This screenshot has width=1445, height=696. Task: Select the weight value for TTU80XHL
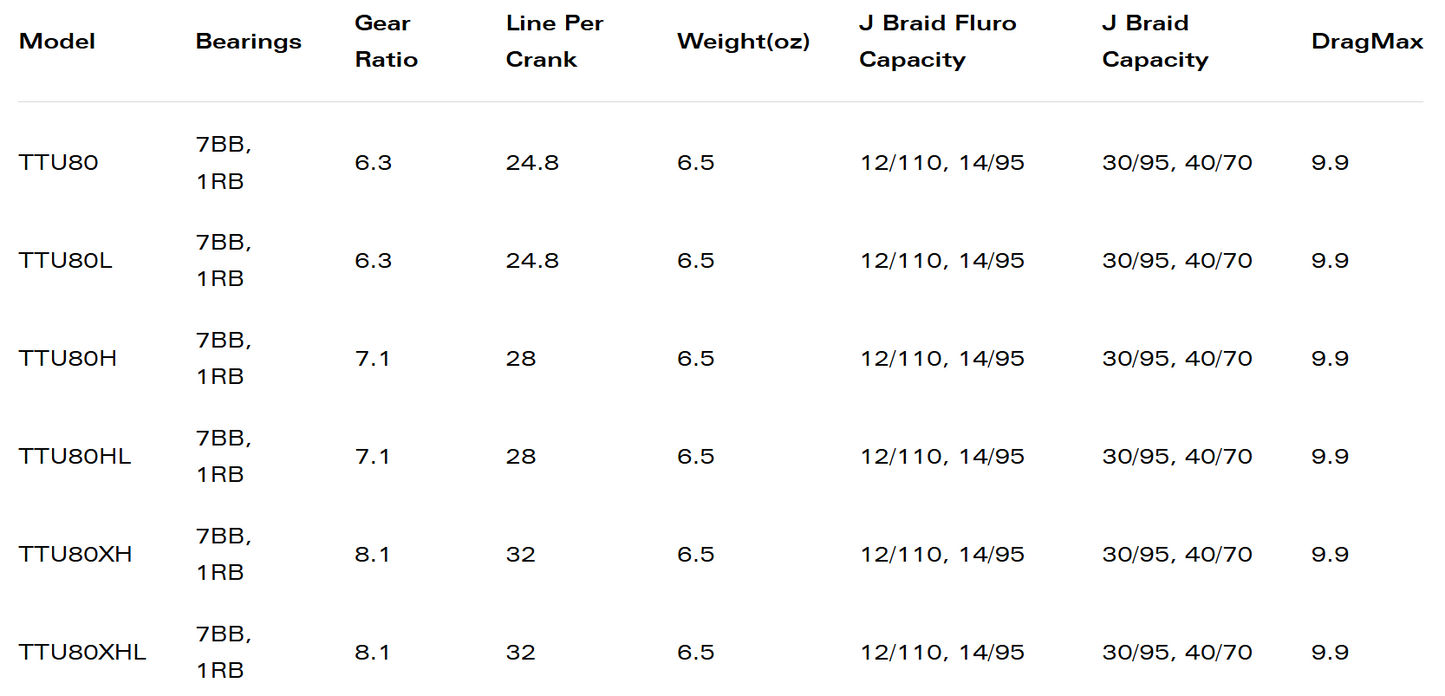tap(695, 652)
